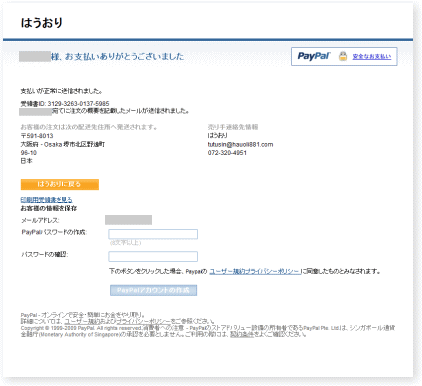Select the receipt ID 3129-3263-0137-5985 text
Viewport: 422px width, 386px height.
78,104
